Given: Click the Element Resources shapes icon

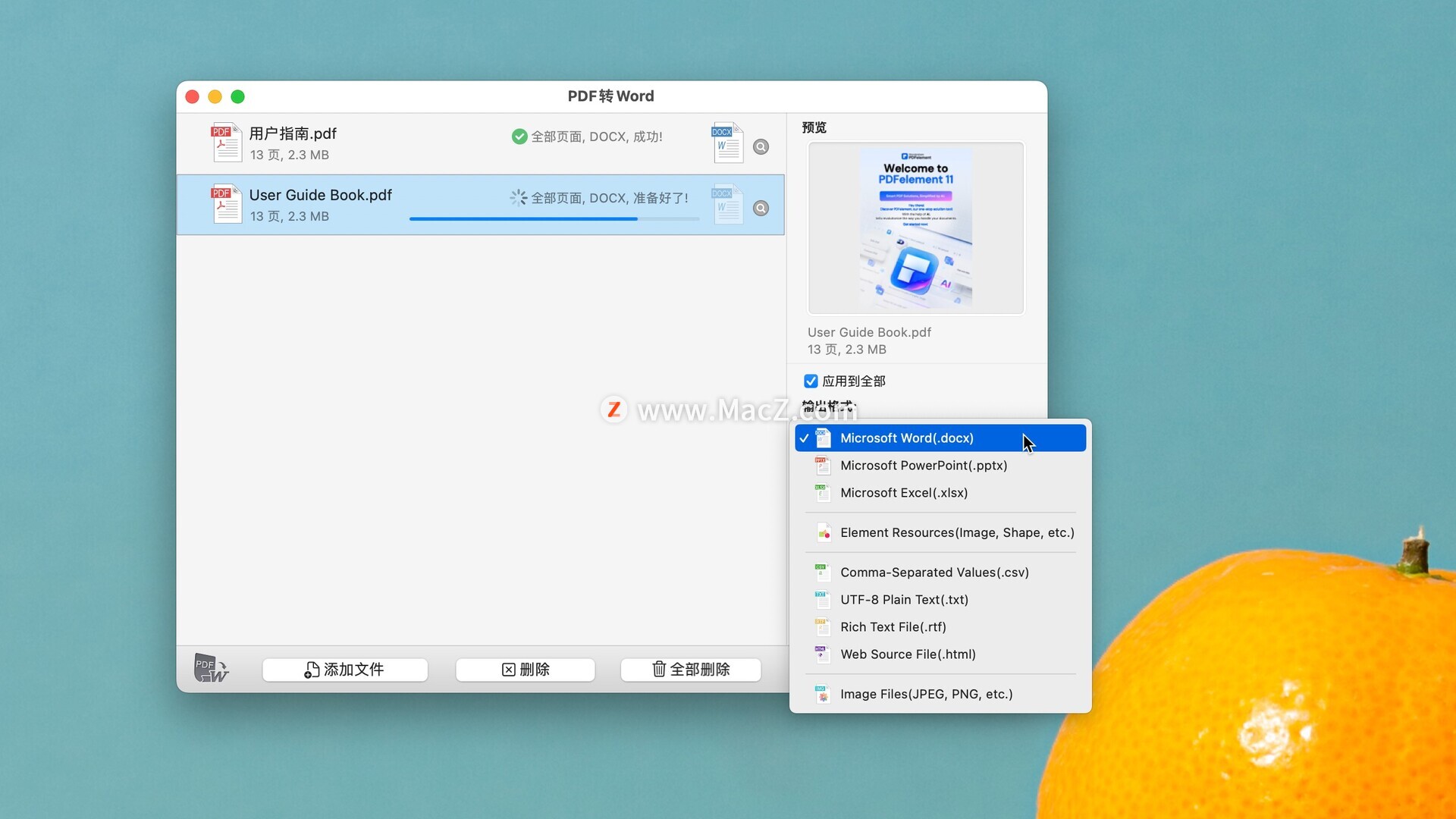Looking at the screenshot, I should tap(823, 533).
